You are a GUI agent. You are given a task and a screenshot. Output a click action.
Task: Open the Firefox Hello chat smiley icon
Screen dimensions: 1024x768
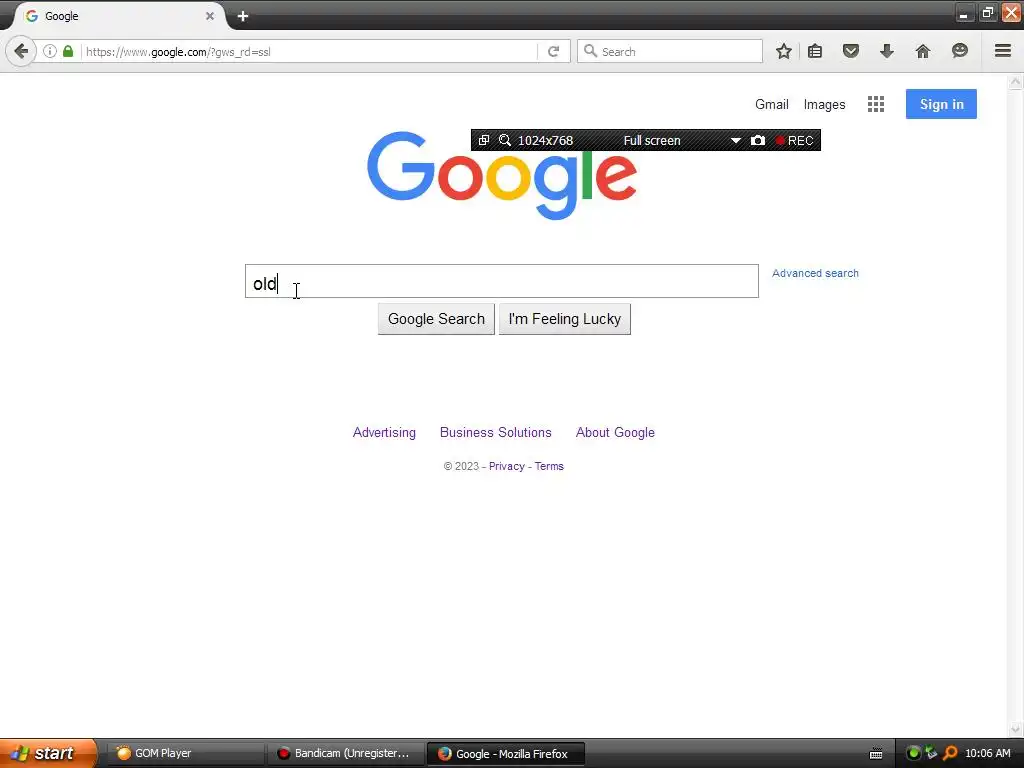[959, 51]
